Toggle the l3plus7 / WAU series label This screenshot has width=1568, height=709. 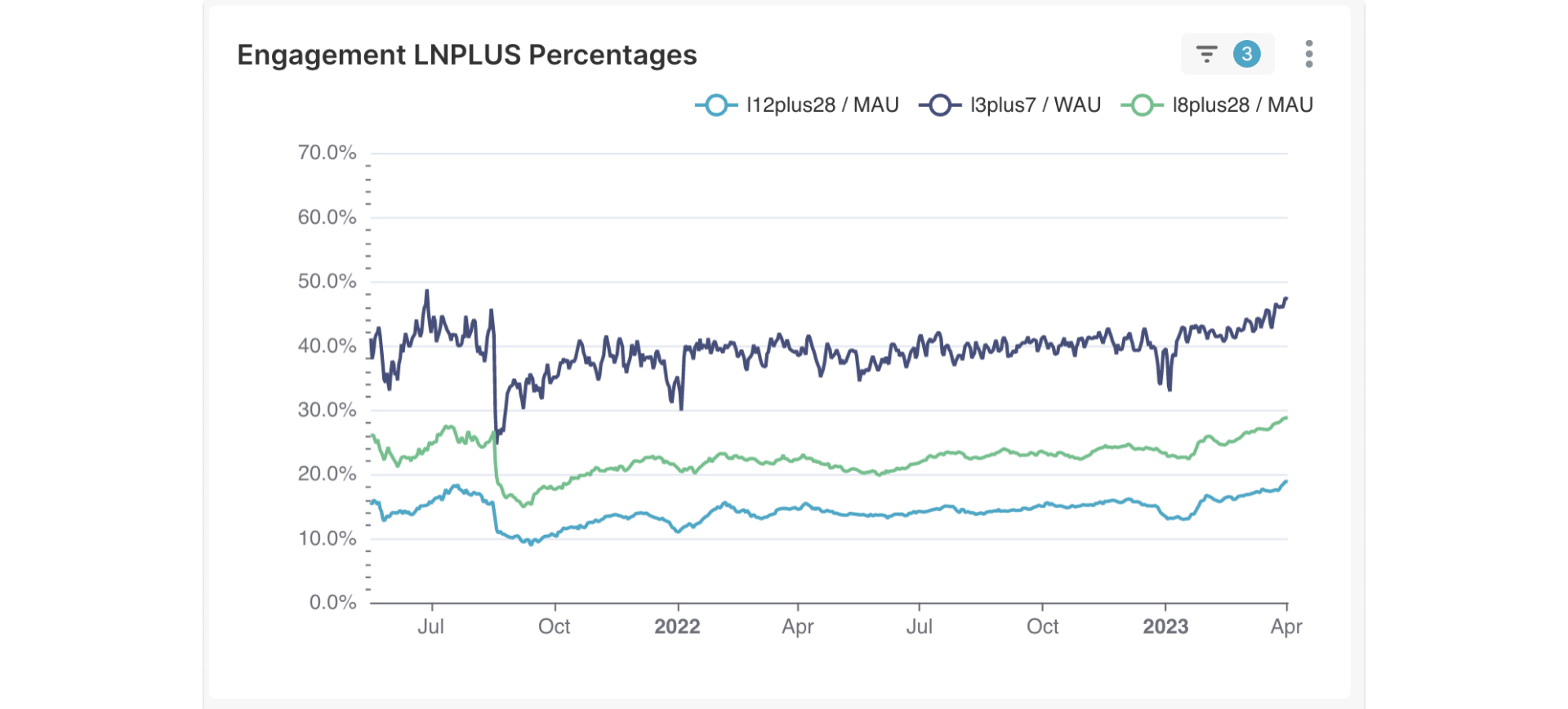pyautogui.click(x=1035, y=105)
